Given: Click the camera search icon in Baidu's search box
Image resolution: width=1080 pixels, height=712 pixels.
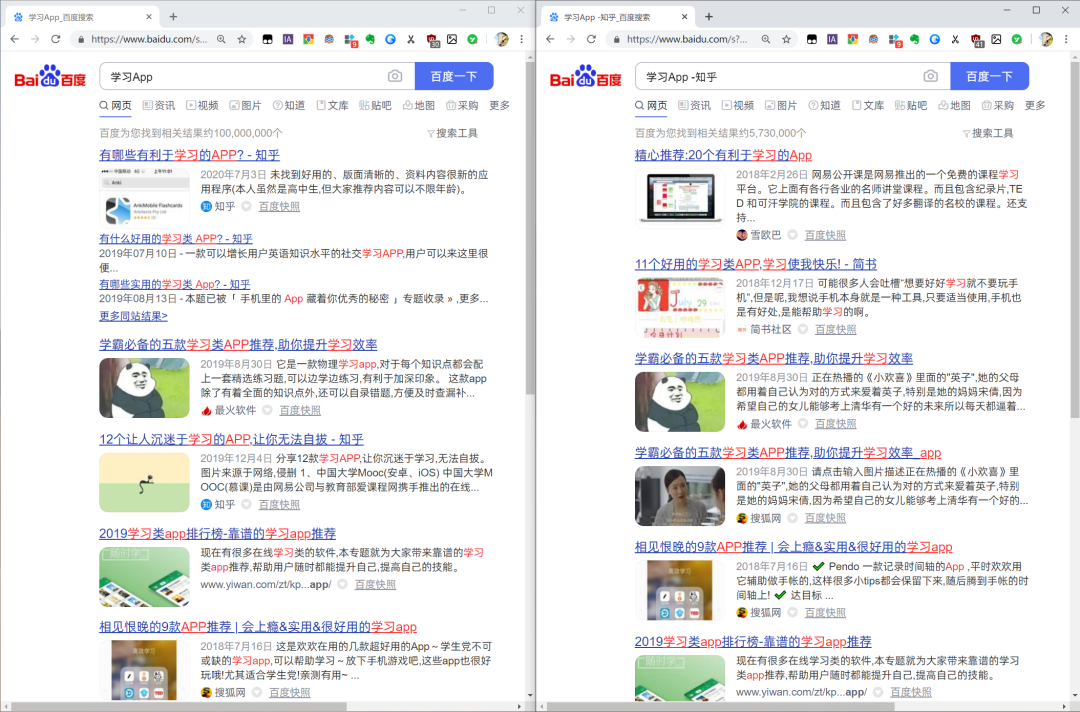Looking at the screenshot, I should 395,77.
